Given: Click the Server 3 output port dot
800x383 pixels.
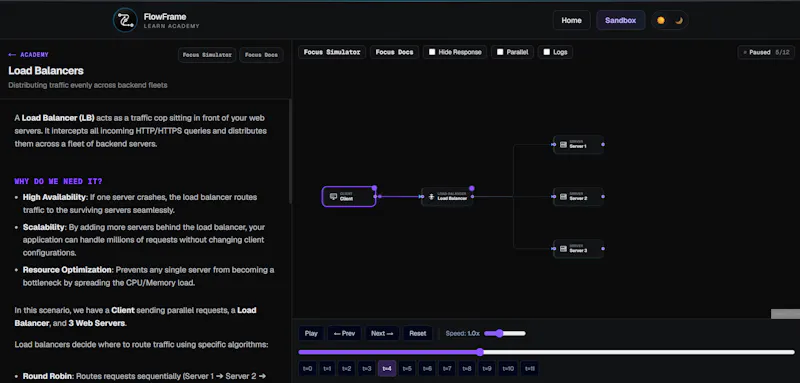Looking at the screenshot, I should 603,248.
